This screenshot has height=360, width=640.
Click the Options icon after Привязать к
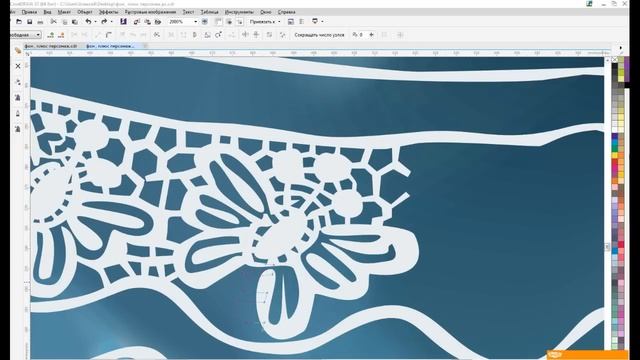[291, 22]
